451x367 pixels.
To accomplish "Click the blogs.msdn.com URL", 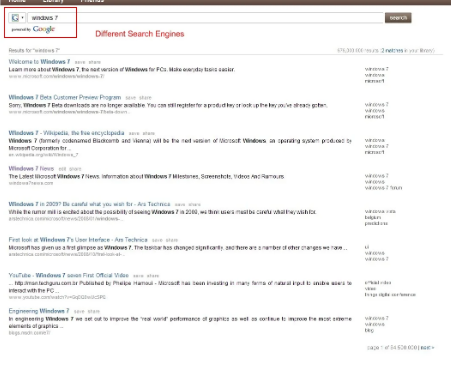I will tap(29, 333).
